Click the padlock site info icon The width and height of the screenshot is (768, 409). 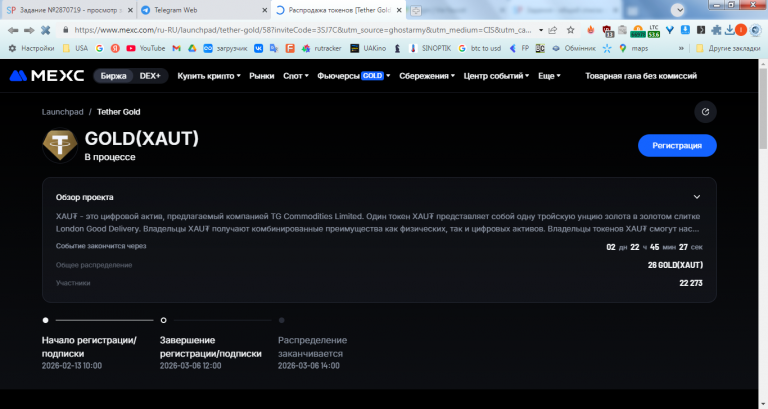(x=65, y=30)
